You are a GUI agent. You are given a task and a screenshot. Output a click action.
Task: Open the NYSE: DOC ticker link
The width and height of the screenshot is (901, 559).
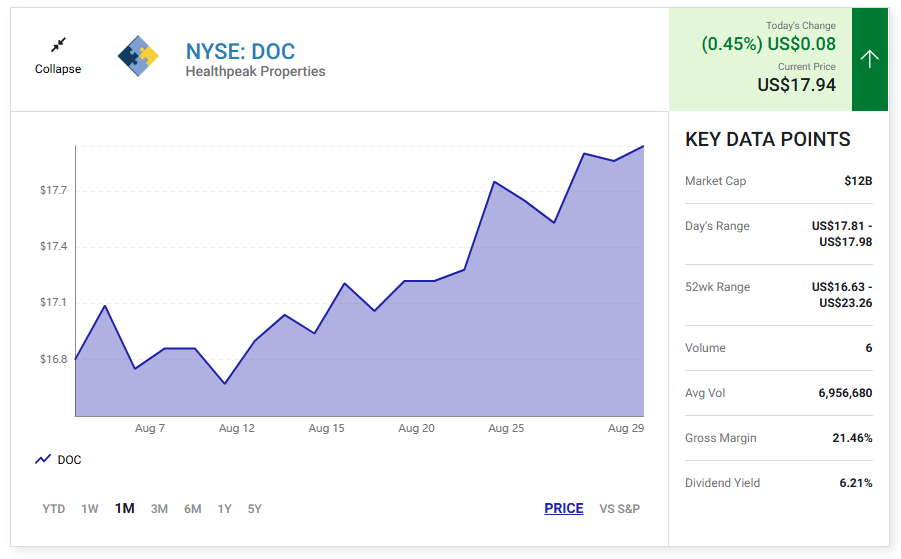point(240,52)
